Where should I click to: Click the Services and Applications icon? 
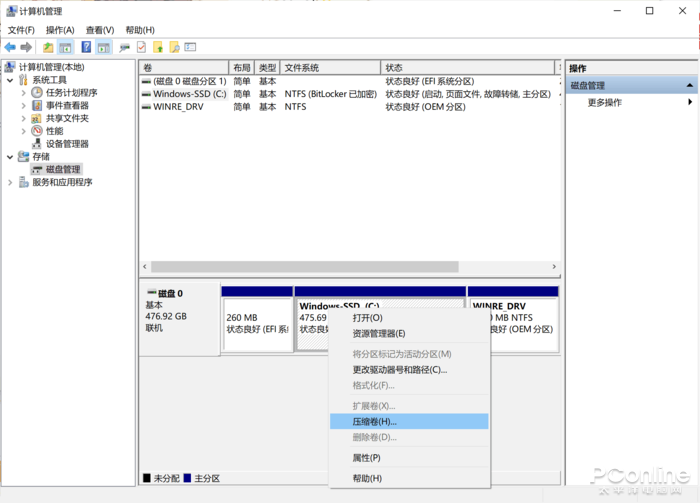pos(24,182)
